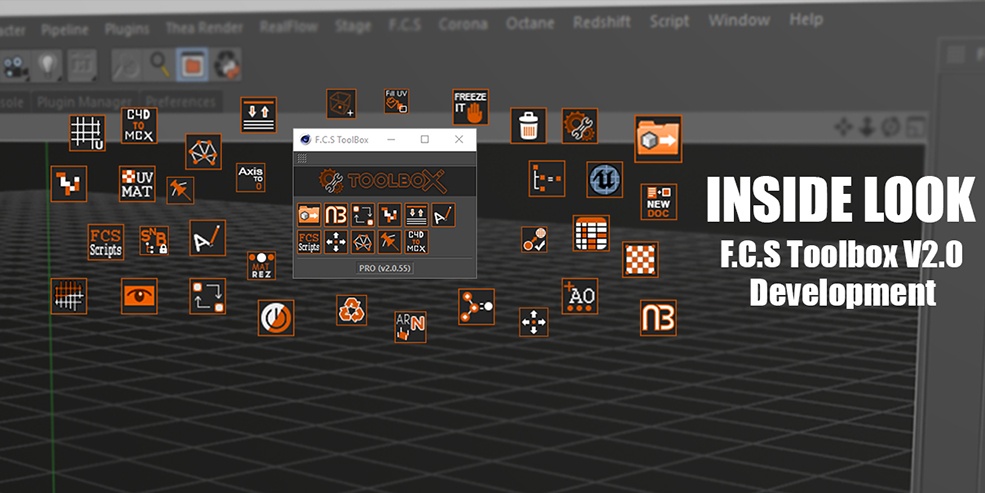Open the Stage menu
Screen dimensions: 985x493
(352, 26)
